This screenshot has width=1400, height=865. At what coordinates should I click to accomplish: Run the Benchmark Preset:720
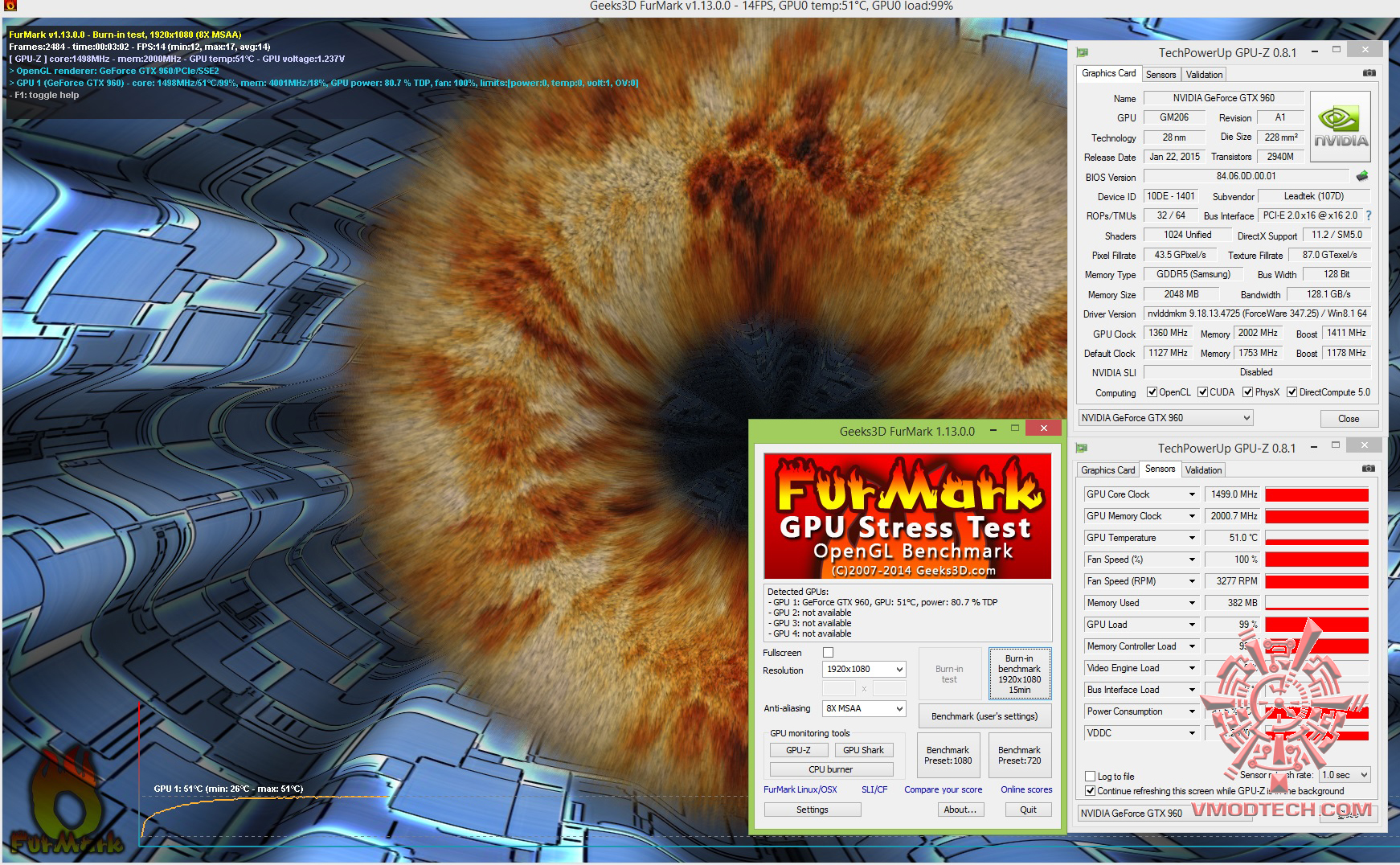tap(1019, 755)
